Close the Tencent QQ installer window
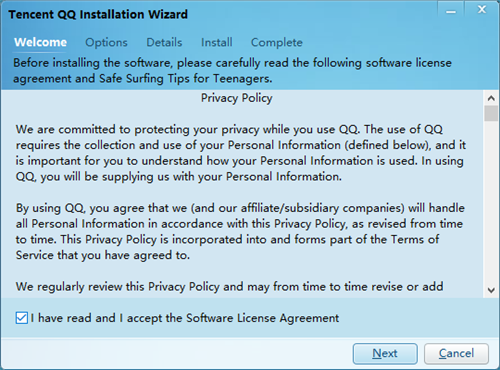 [481, 9]
